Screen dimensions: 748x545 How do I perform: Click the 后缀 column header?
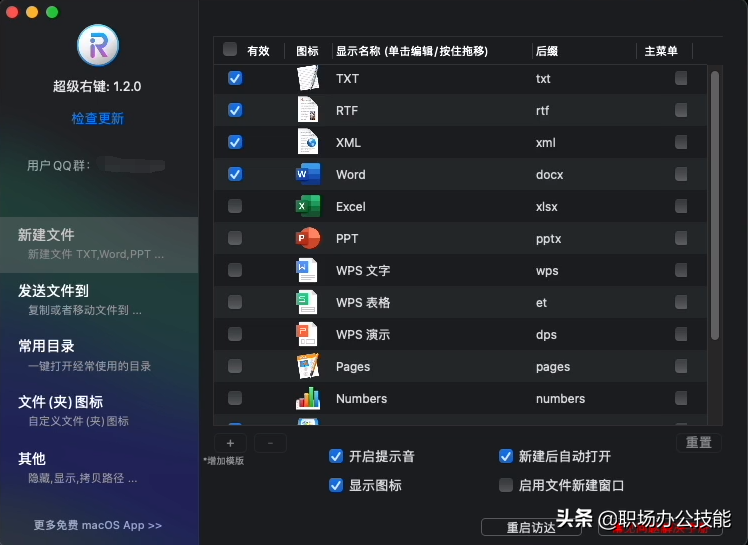pyautogui.click(x=547, y=51)
